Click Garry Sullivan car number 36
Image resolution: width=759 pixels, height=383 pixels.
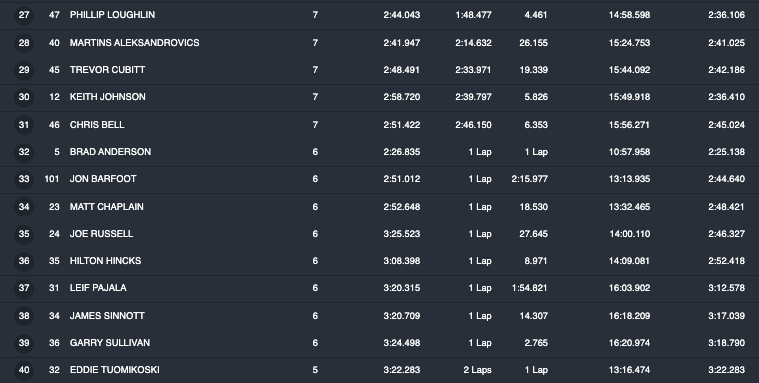pos(54,343)
